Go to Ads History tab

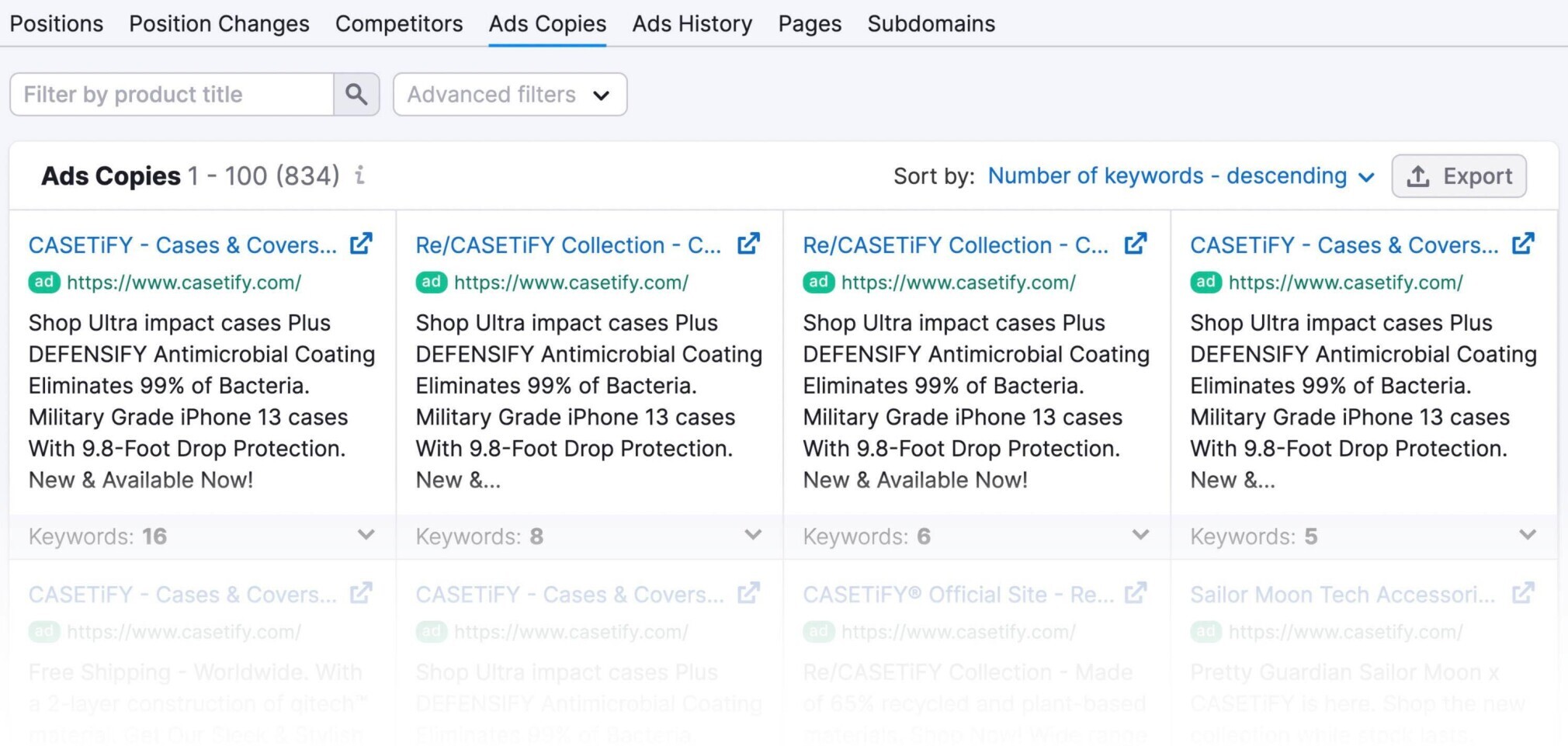692,23
